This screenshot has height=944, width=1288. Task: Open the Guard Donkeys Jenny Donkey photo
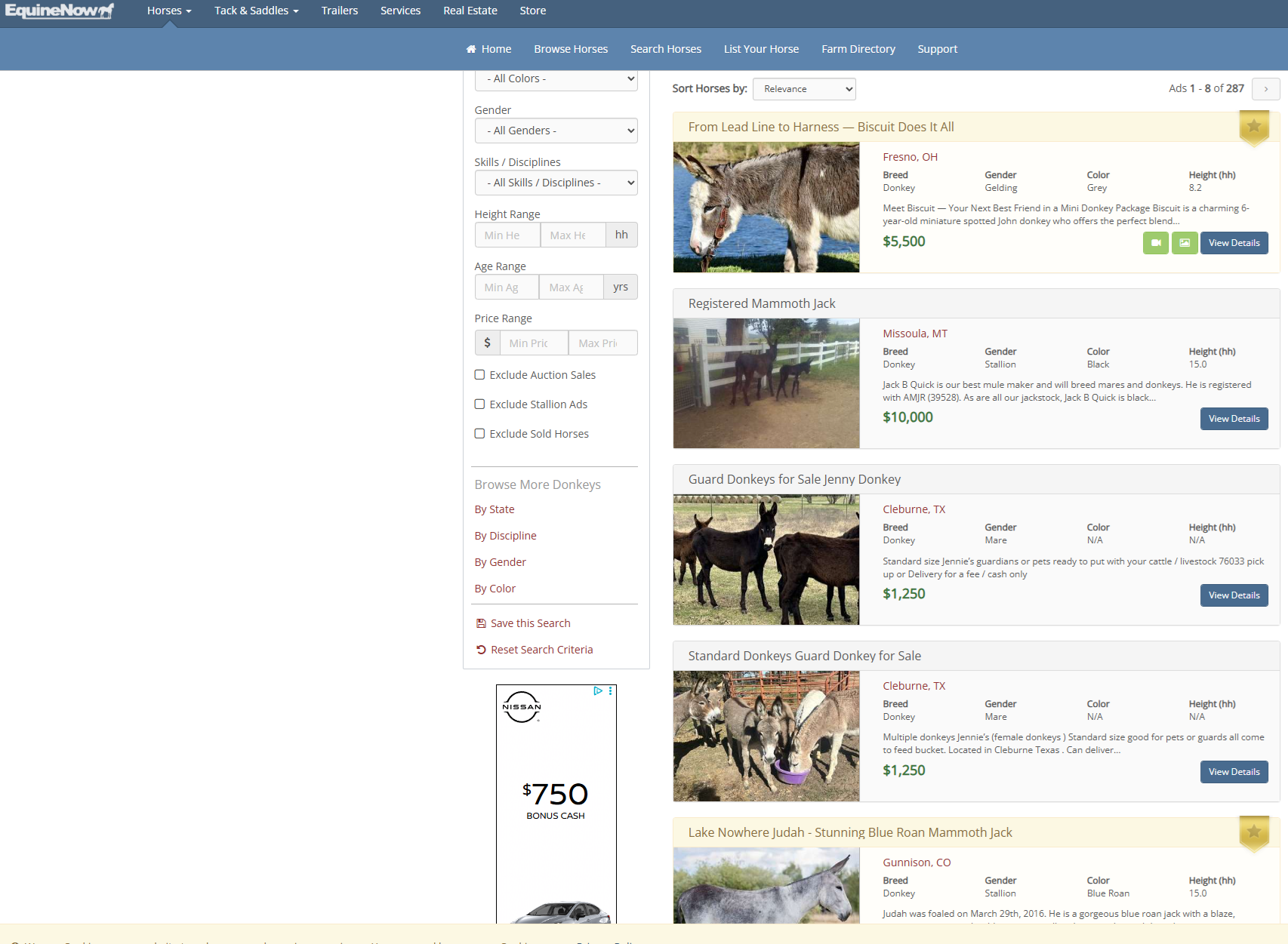click(766, 560)
